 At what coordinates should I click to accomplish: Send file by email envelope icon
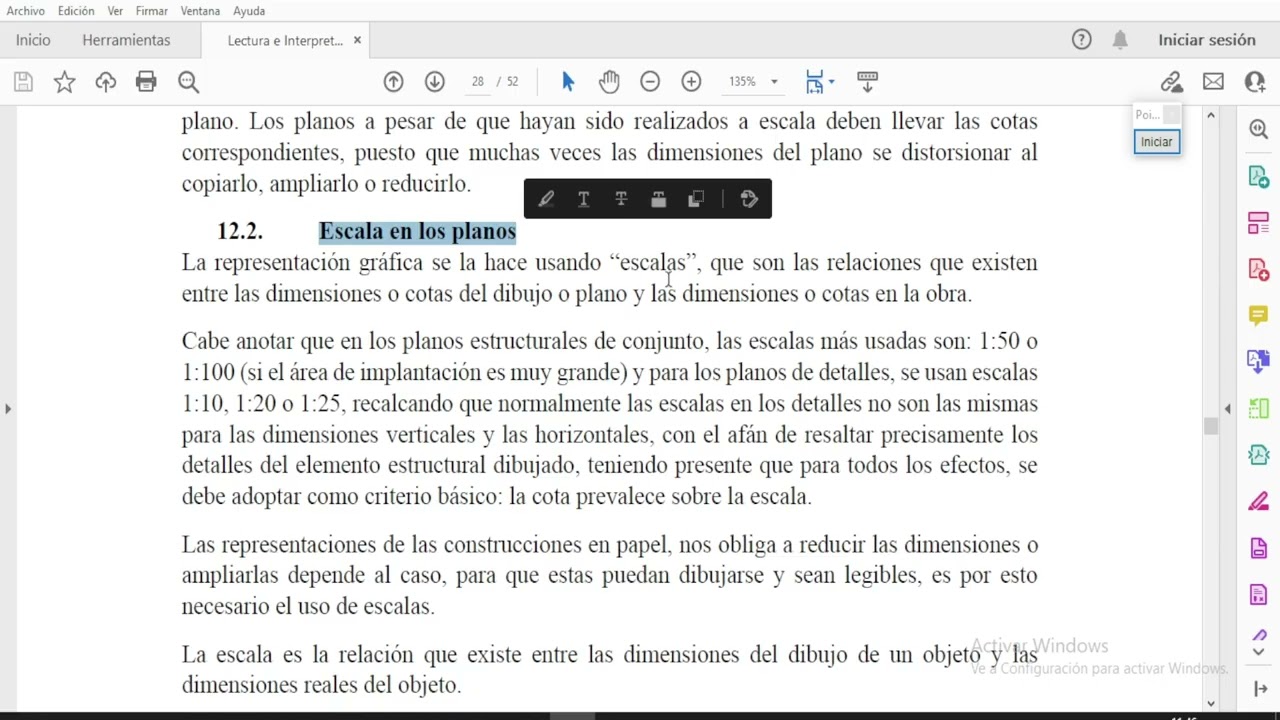[x=1213, y=82]
